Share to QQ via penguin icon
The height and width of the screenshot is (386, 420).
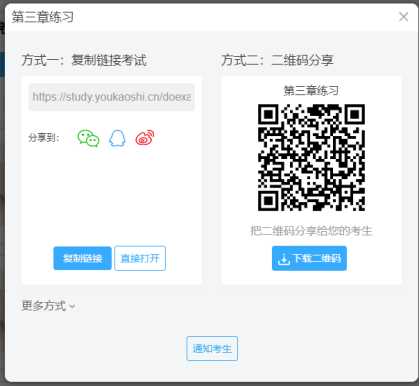click(x=117, y=138)
